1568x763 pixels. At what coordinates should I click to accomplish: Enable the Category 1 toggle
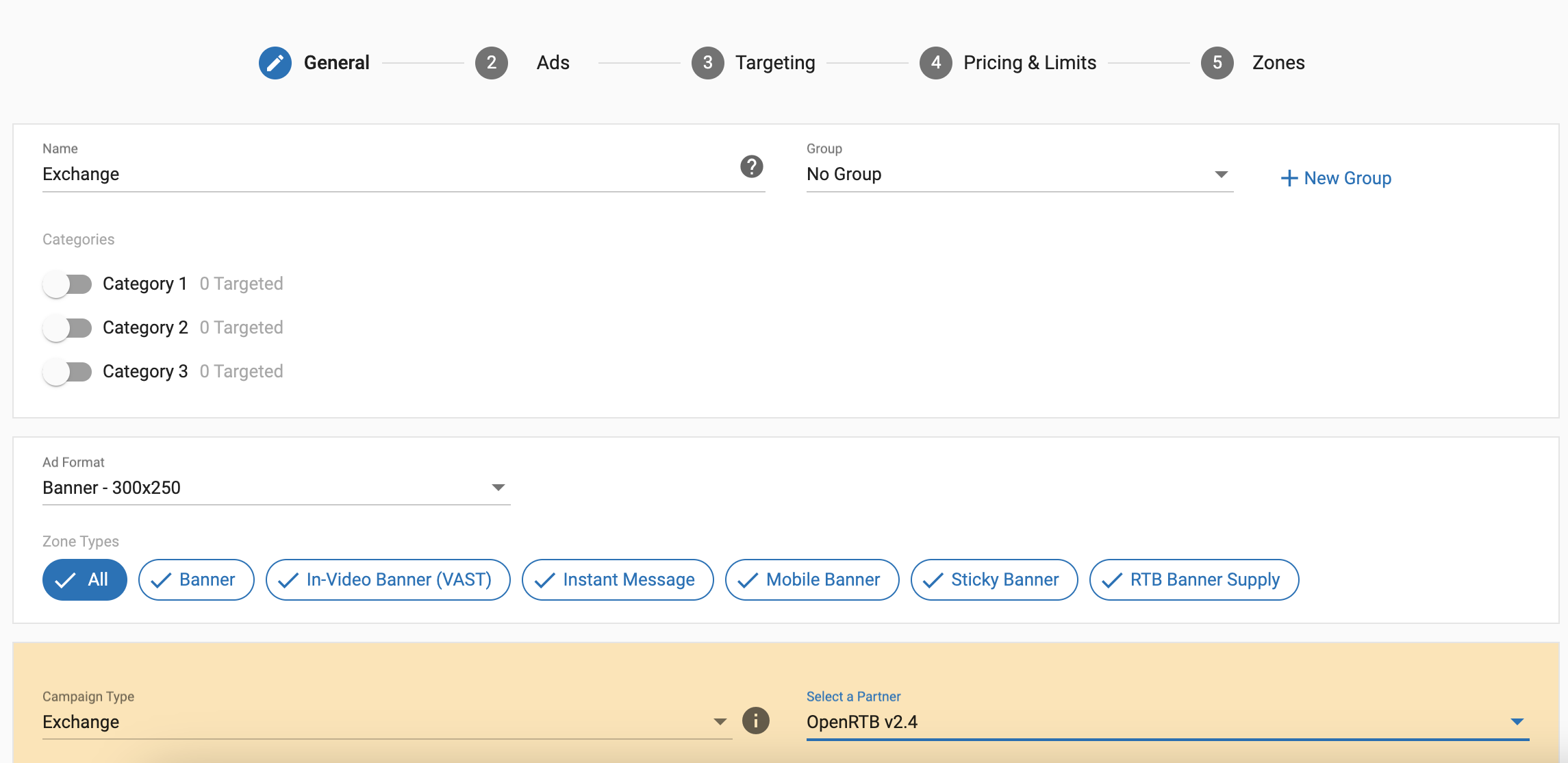pos(67,284)
